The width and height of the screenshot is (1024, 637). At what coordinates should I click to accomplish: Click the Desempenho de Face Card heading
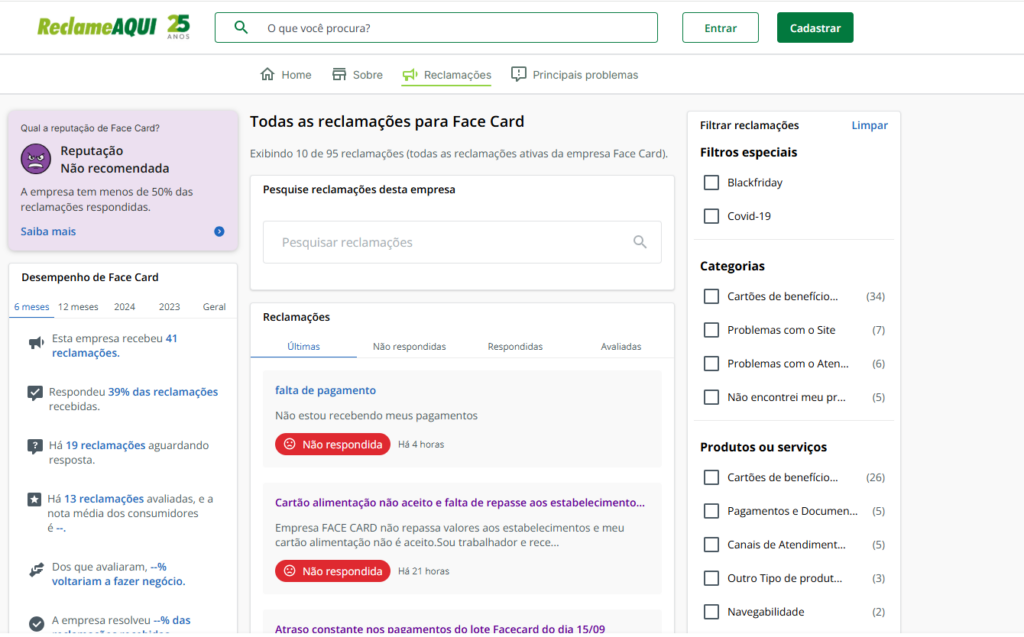point(90,277)
